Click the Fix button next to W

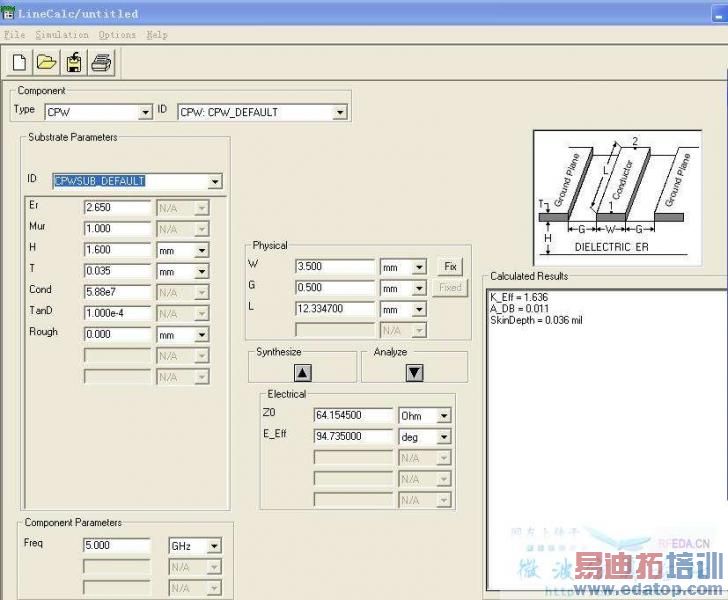click(x=450, y=267)
